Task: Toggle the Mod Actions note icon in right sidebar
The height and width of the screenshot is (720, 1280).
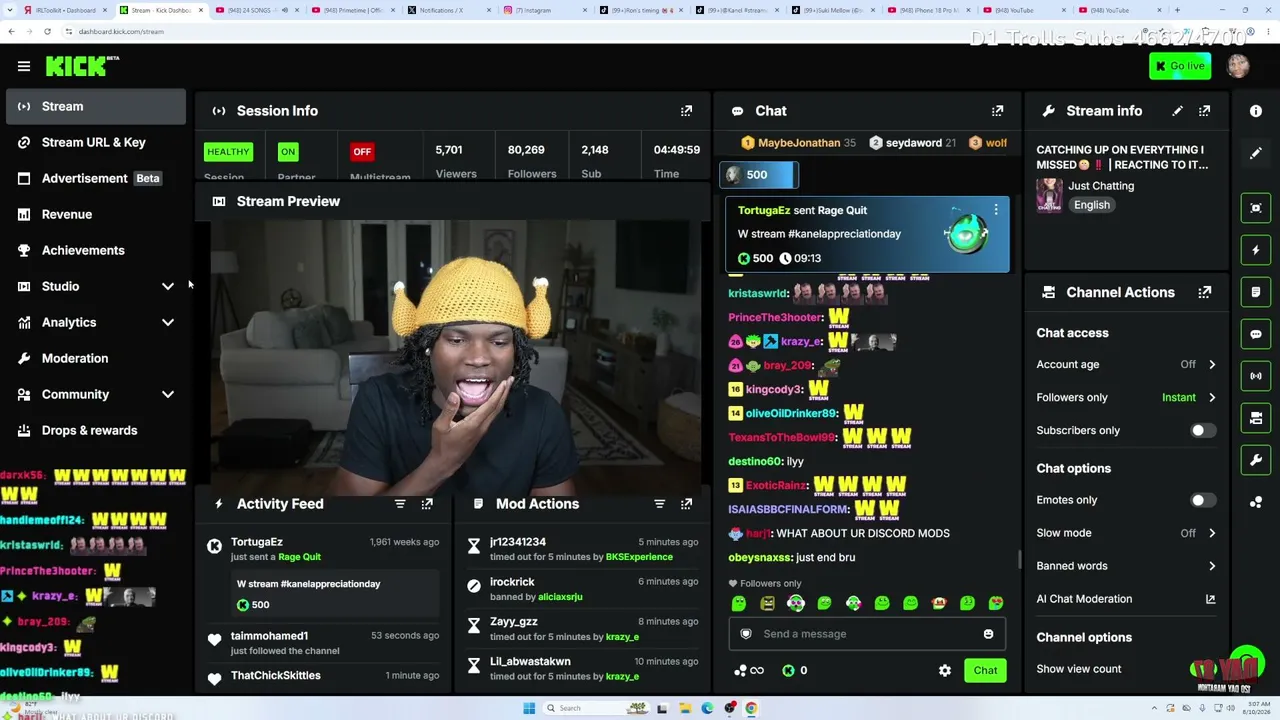Action: [x=1256, y=292]
